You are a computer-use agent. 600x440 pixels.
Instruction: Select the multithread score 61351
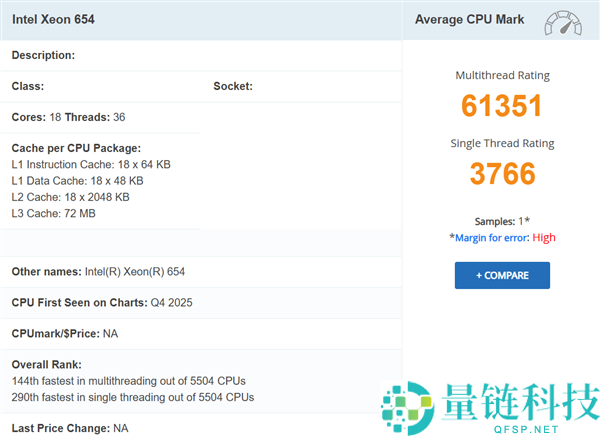(x=502, y=107)
